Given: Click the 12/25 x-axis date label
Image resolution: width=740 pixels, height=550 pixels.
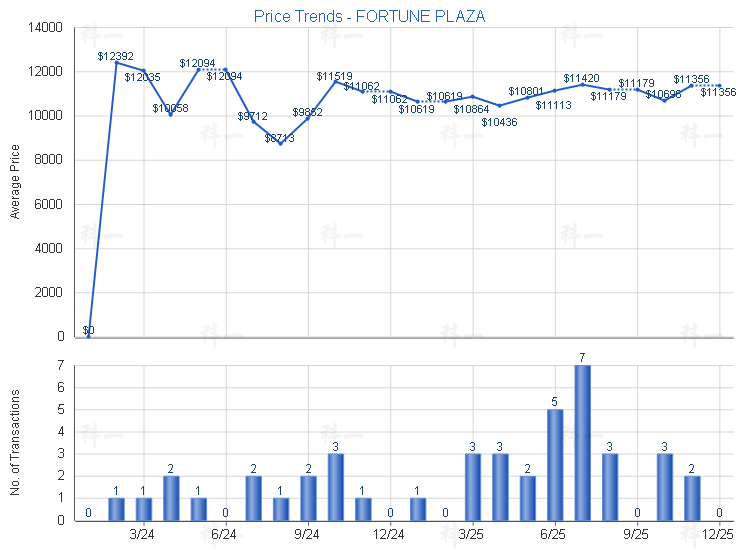Looking at the screenshot, I should 719,534.
